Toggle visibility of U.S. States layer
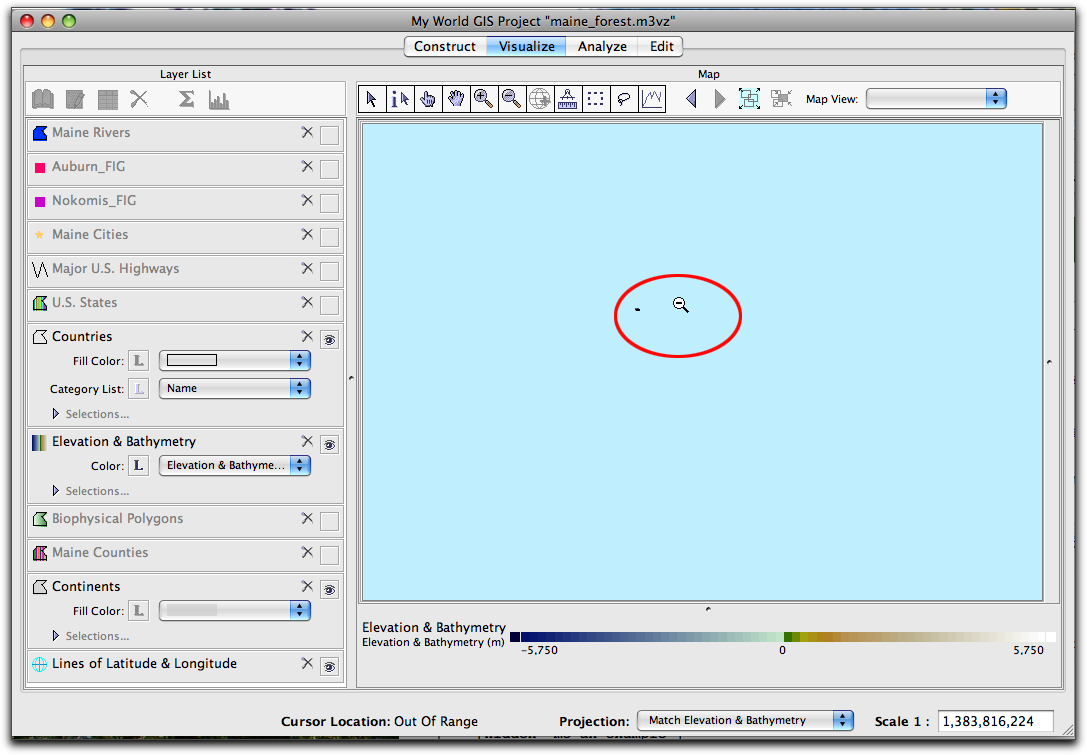 point(329,305)
